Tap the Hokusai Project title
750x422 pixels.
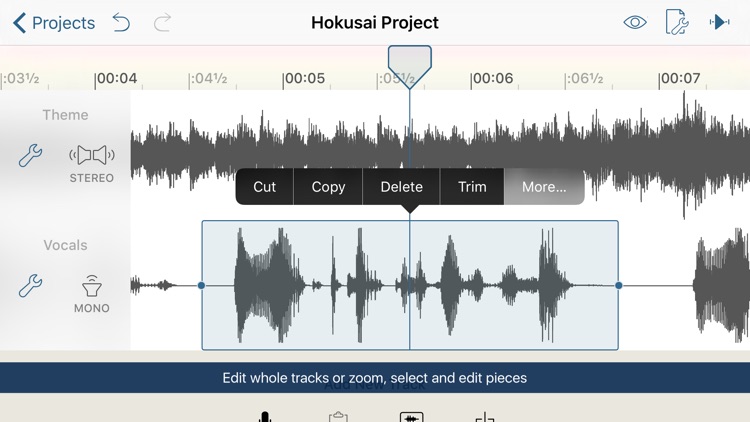pos(375,22)
